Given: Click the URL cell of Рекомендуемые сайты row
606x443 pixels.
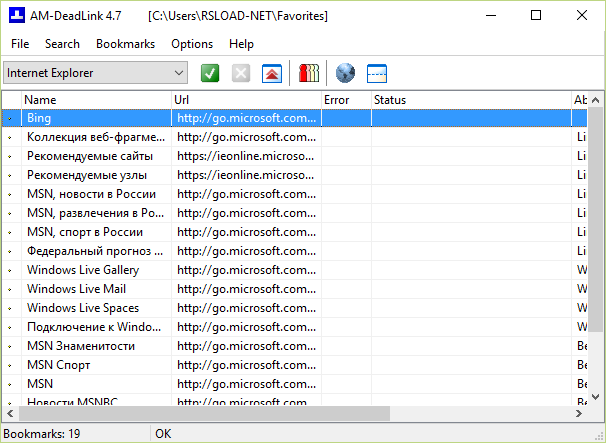Looking at the screenshot, I should 246,156.
